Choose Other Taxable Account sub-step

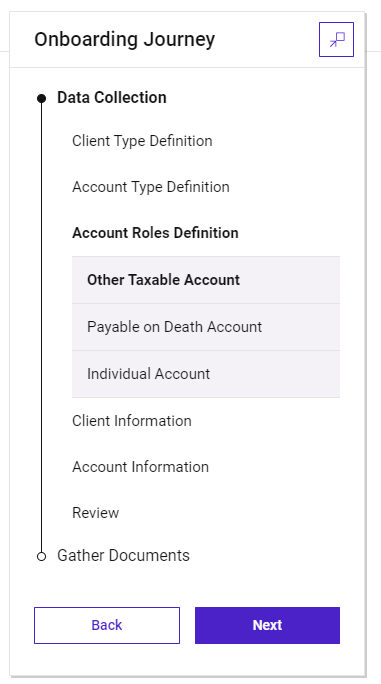pyautogui.click(x=206, y=280)
